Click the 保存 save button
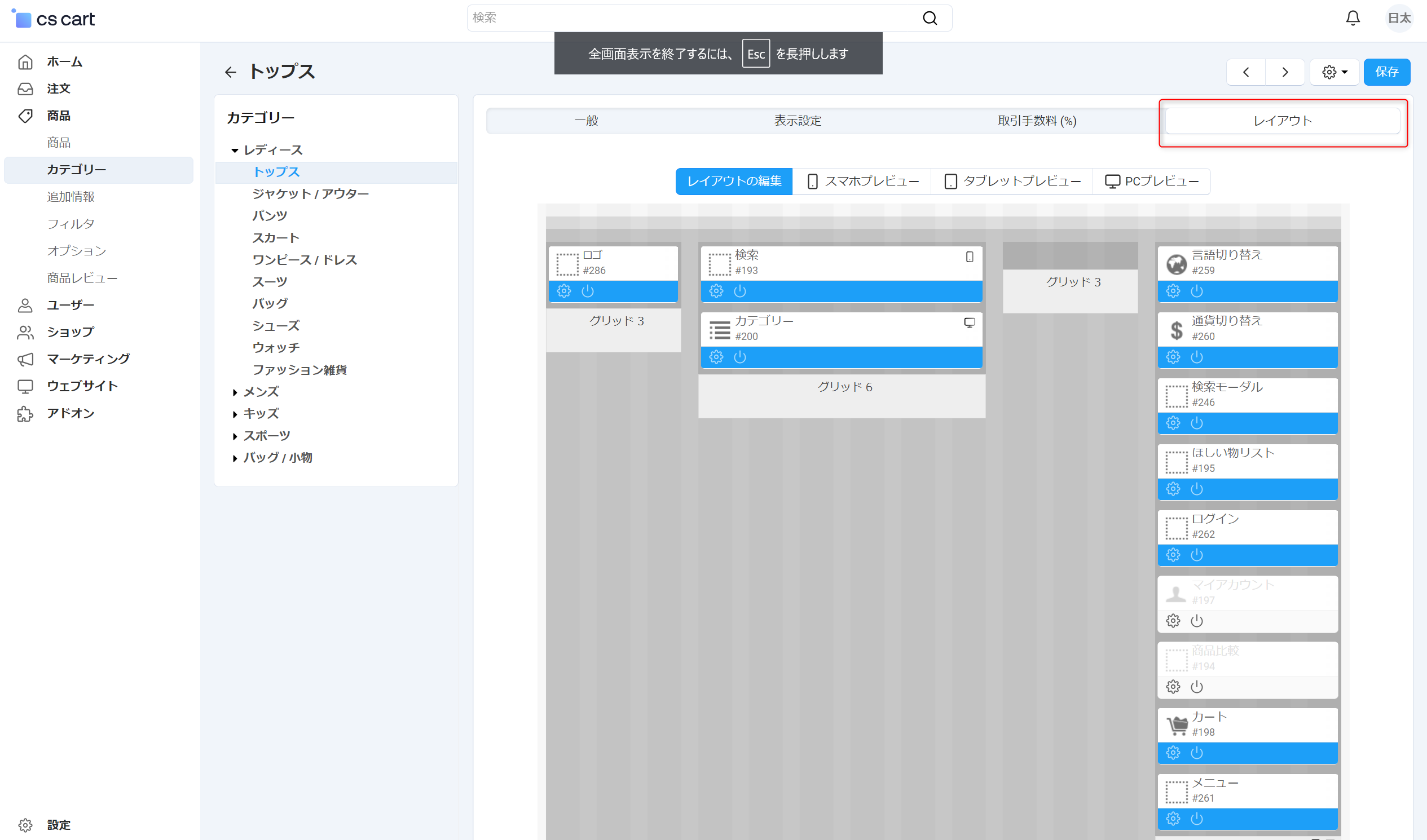Image resolution: width=1427 pixels, height=840 pixels. [x=1386, y=72]
